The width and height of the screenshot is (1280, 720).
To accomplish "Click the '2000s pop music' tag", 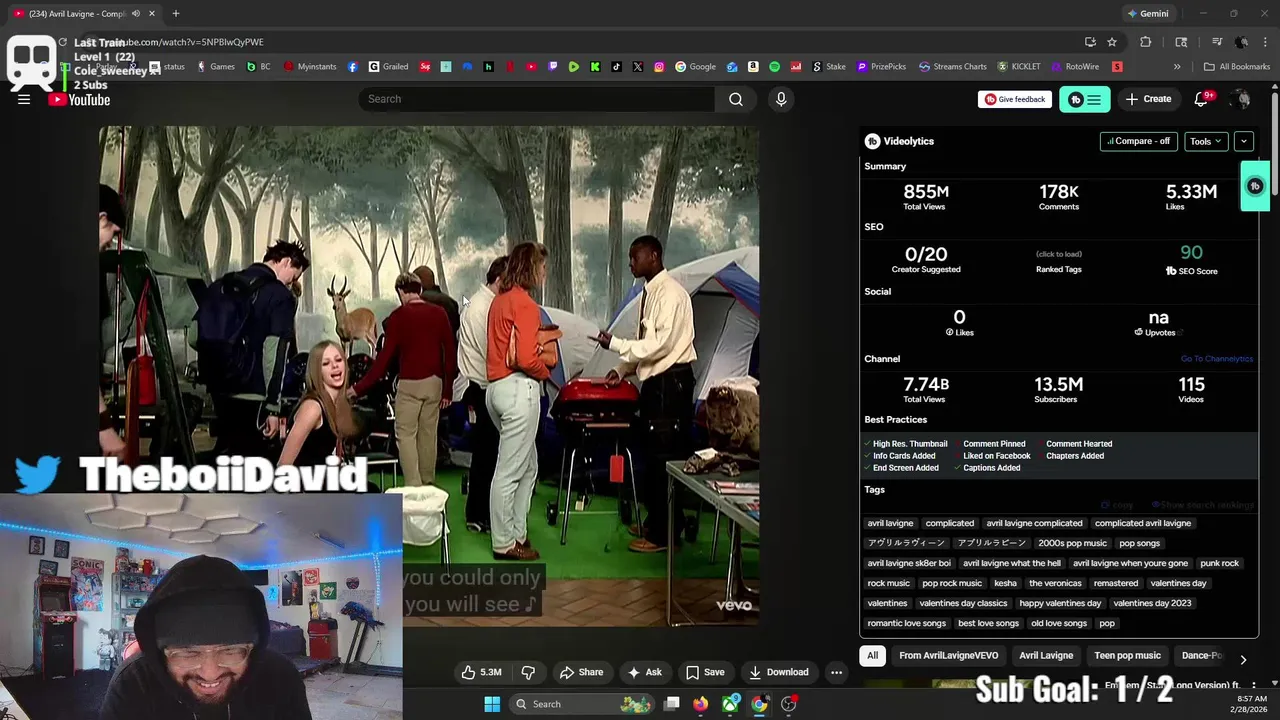I will point(1072,543).
